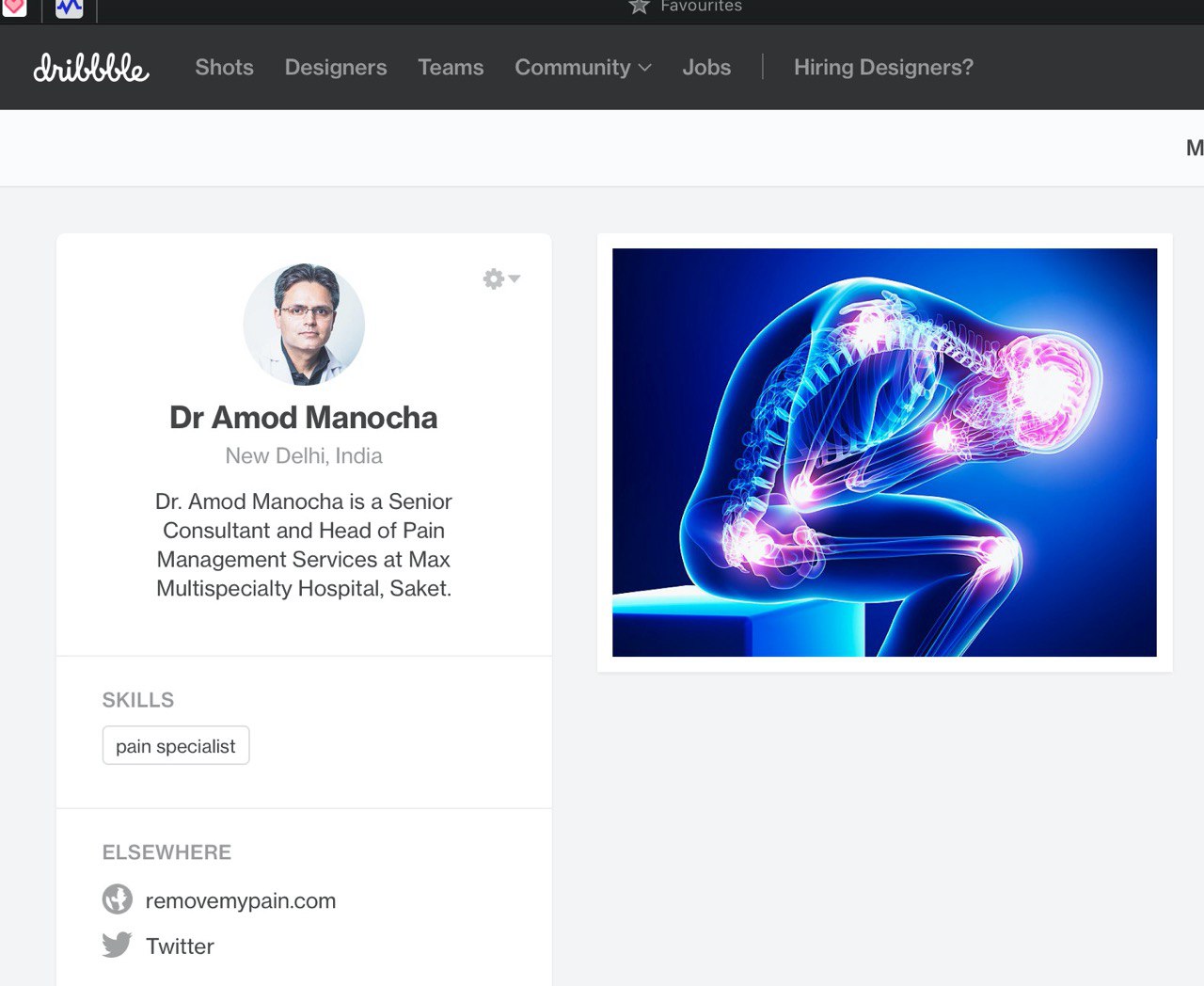Open the Shots page
1204x986 pixels.
click(x=224, y=68)
